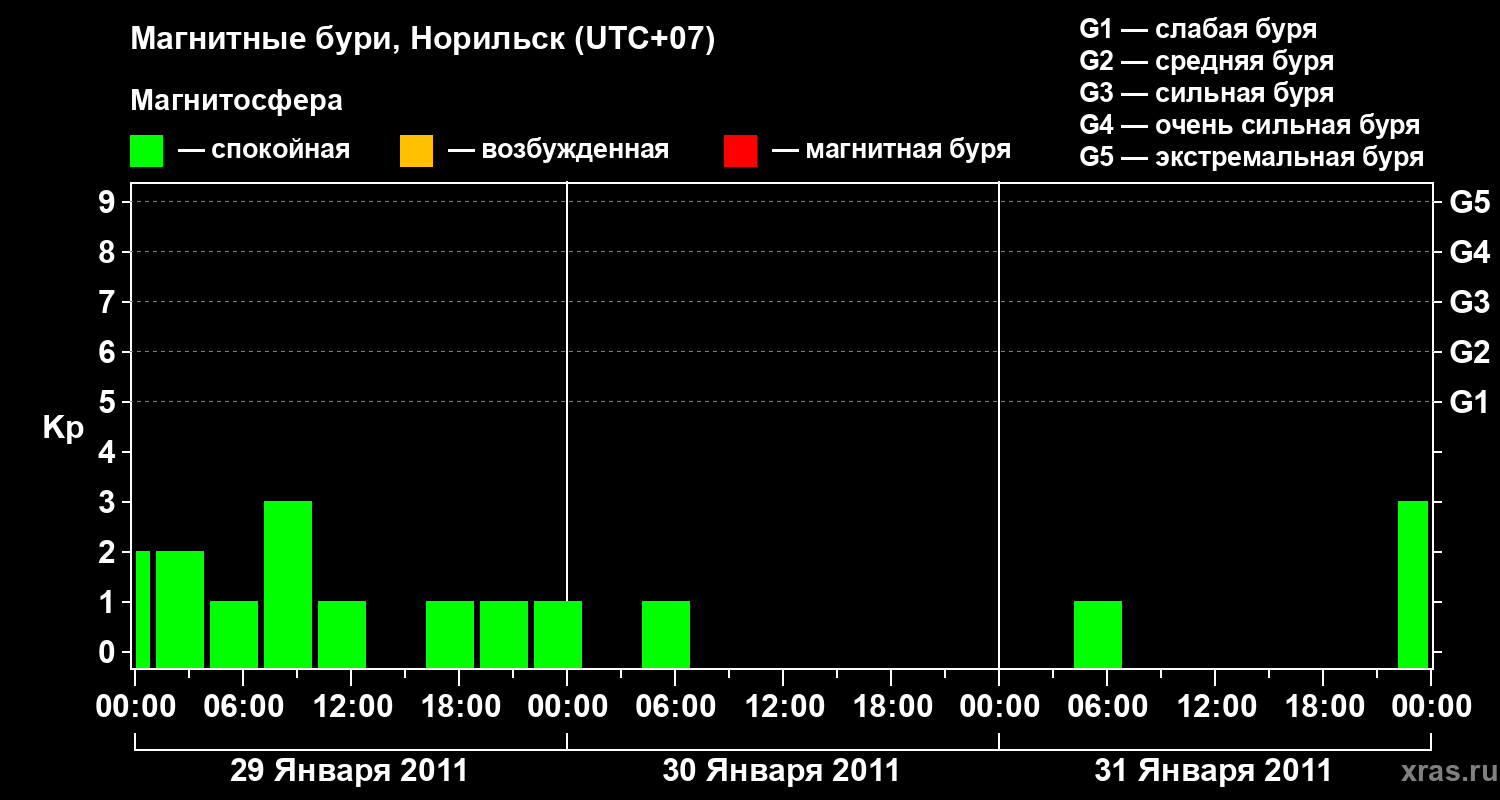Select the G4 — очень сильная буря description
Image resolution: width=1500 pixels, height=800 pixels.
1249,126
